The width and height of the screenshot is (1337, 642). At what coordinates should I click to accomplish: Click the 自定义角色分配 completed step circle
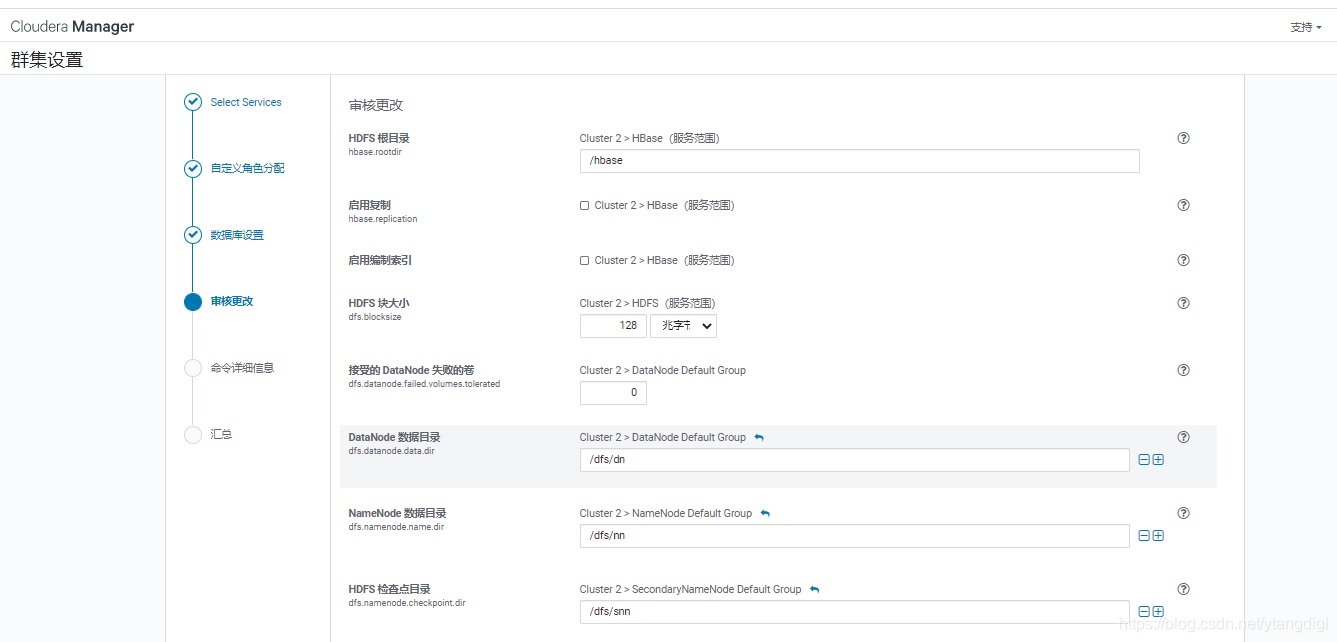click(193, 169)
